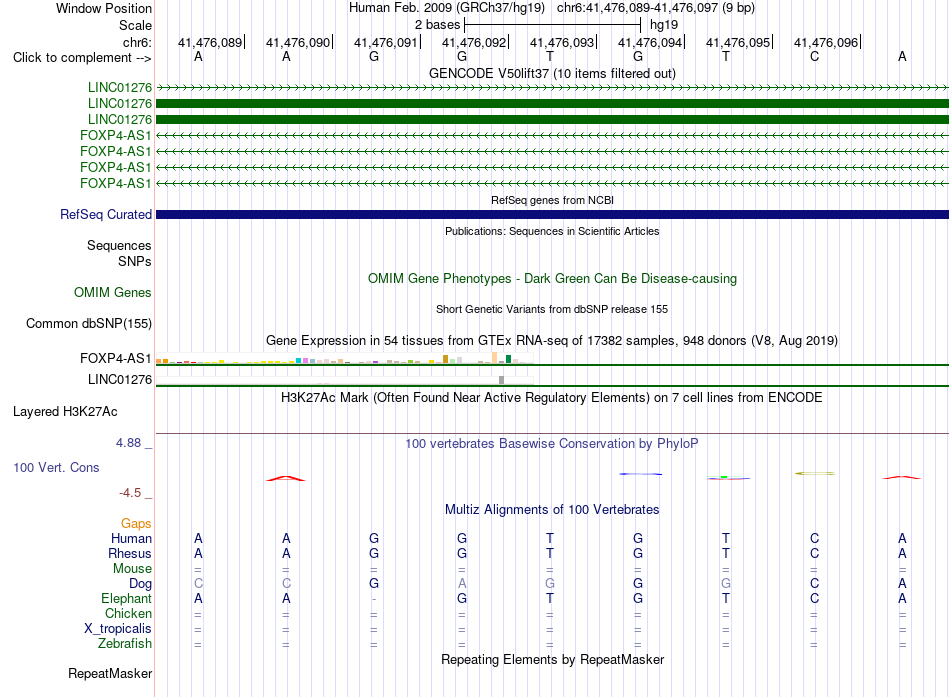Click the '2 bases' scale bar
Viewport: 950px width, 697px height.
point(552,25)
